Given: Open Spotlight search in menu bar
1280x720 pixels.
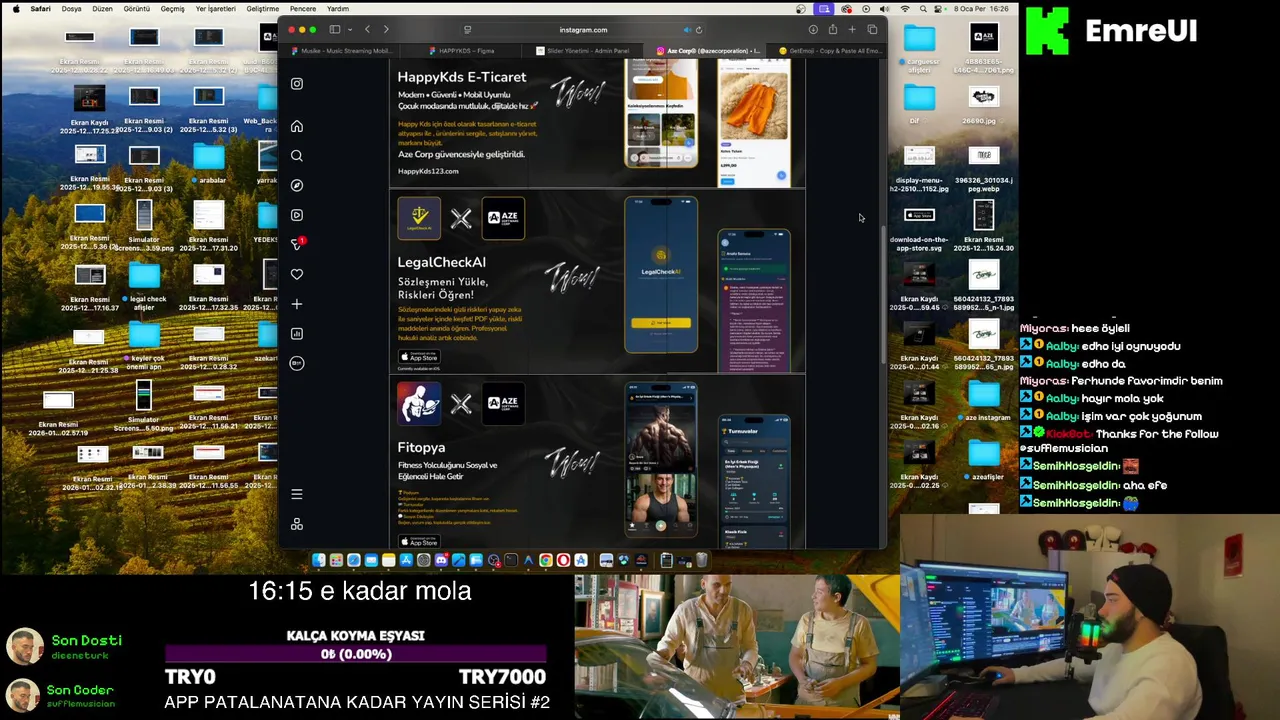Looking at the screenshot, I should (923, 8).
